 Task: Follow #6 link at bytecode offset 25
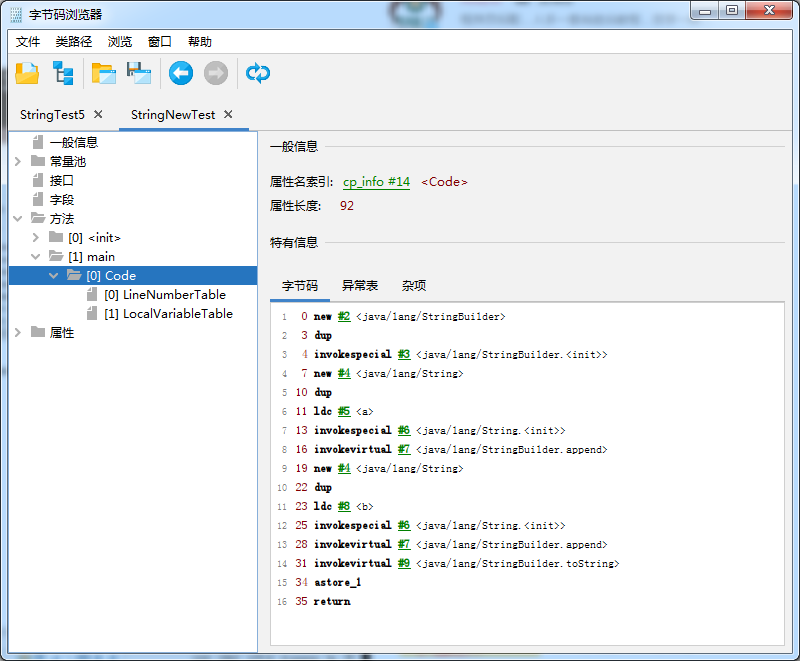pos(404,525)
